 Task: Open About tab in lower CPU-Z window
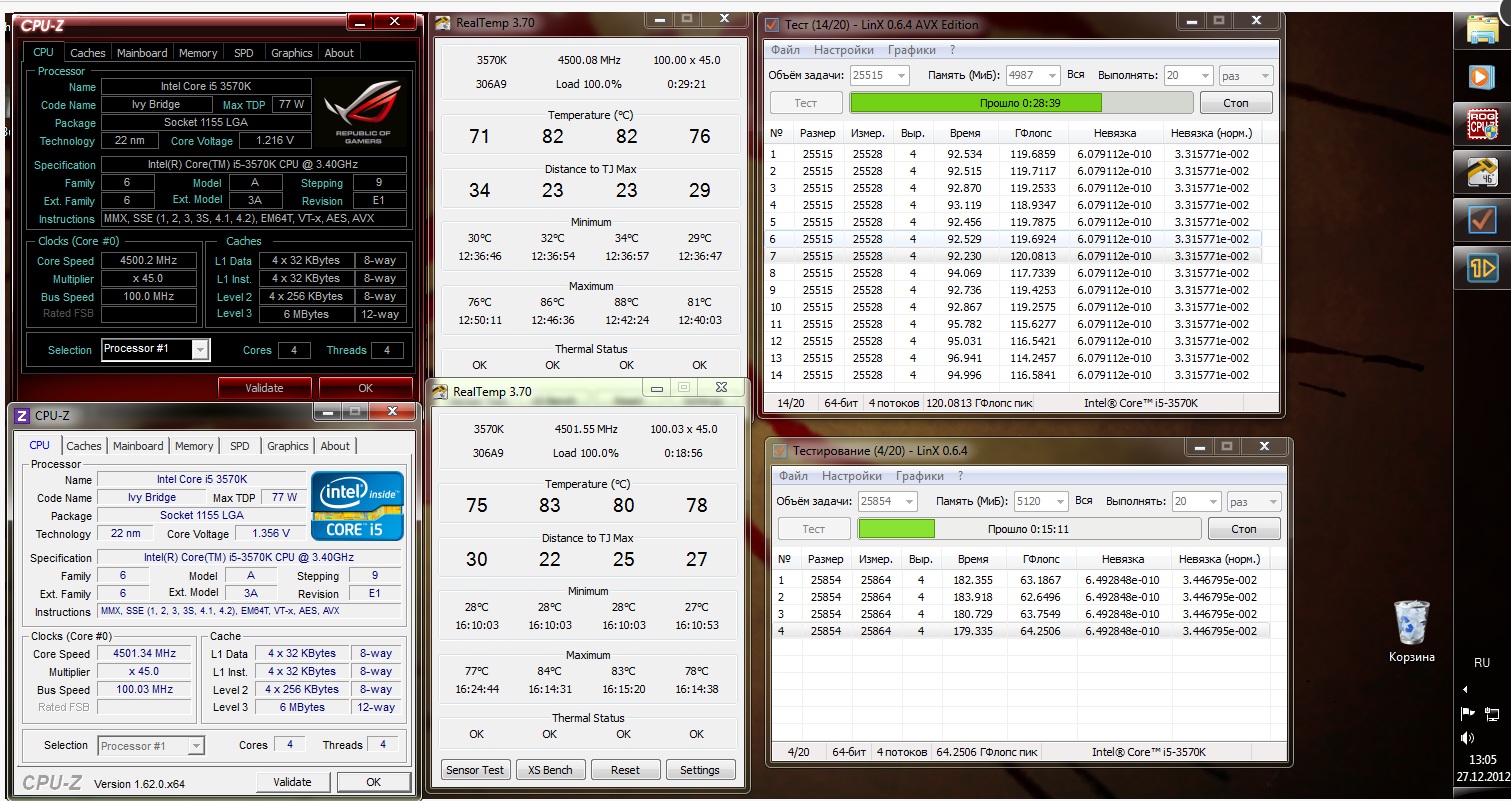click(335, 446)
